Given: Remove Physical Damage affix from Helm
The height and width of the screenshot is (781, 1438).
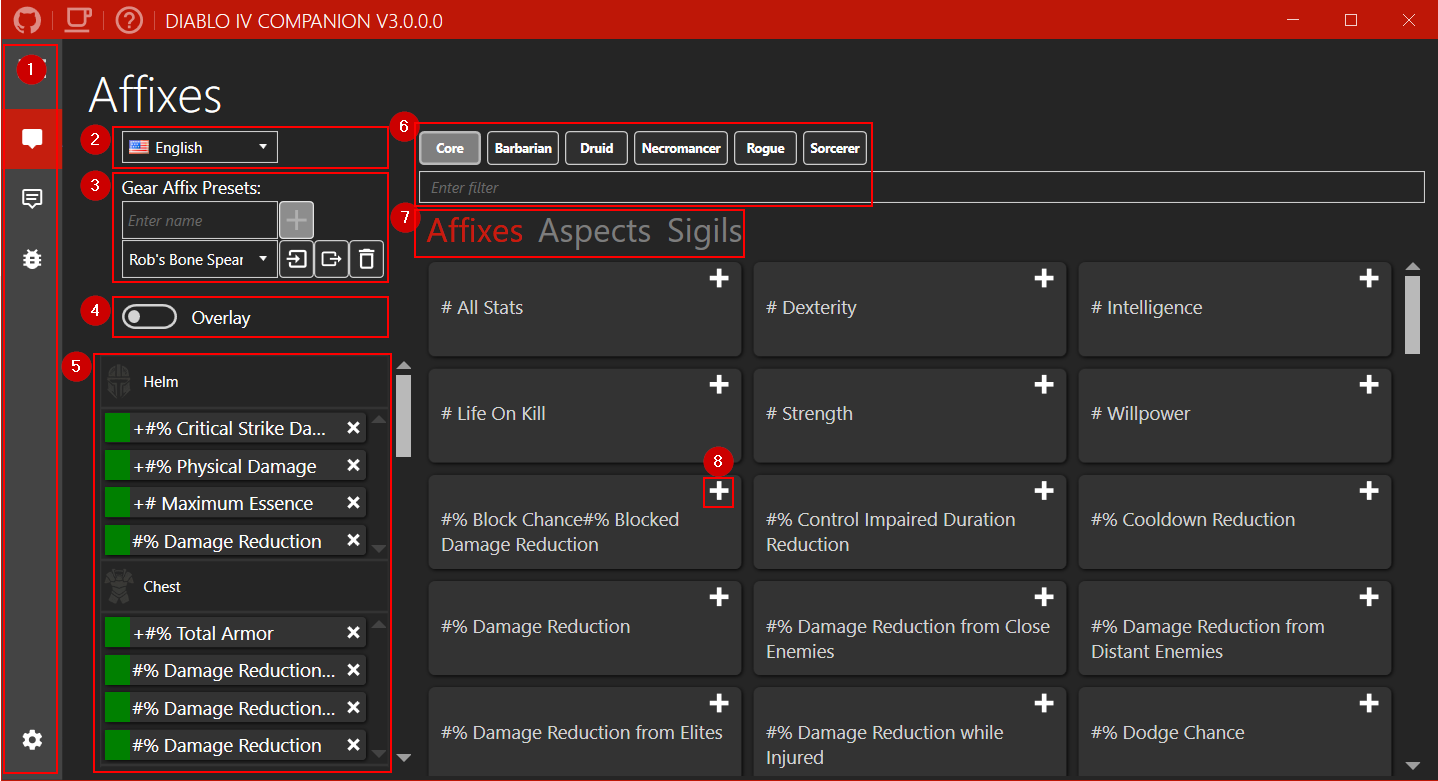Looking at the screenshot, I should pos(353,465).
